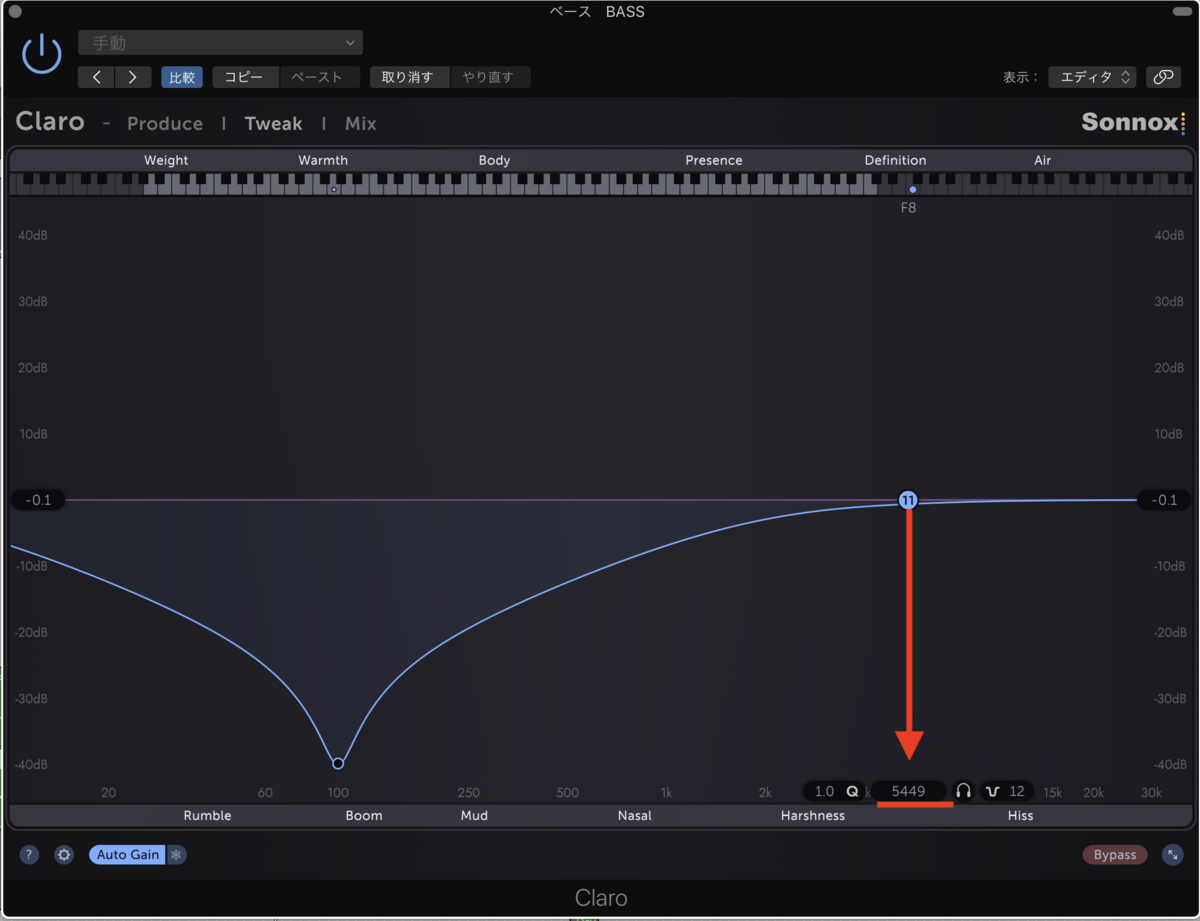The width and height of the screenshot is (1200, 921).
Task: Switch to the Tweak tab
Action: point(273,123)
